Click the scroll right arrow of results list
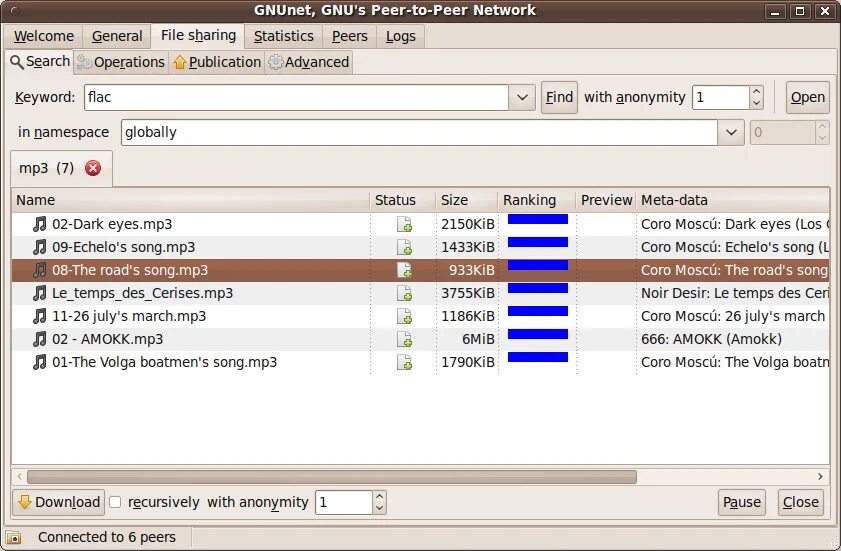The width and height of the screenshot is (841, 551). (x=820, y=476)
